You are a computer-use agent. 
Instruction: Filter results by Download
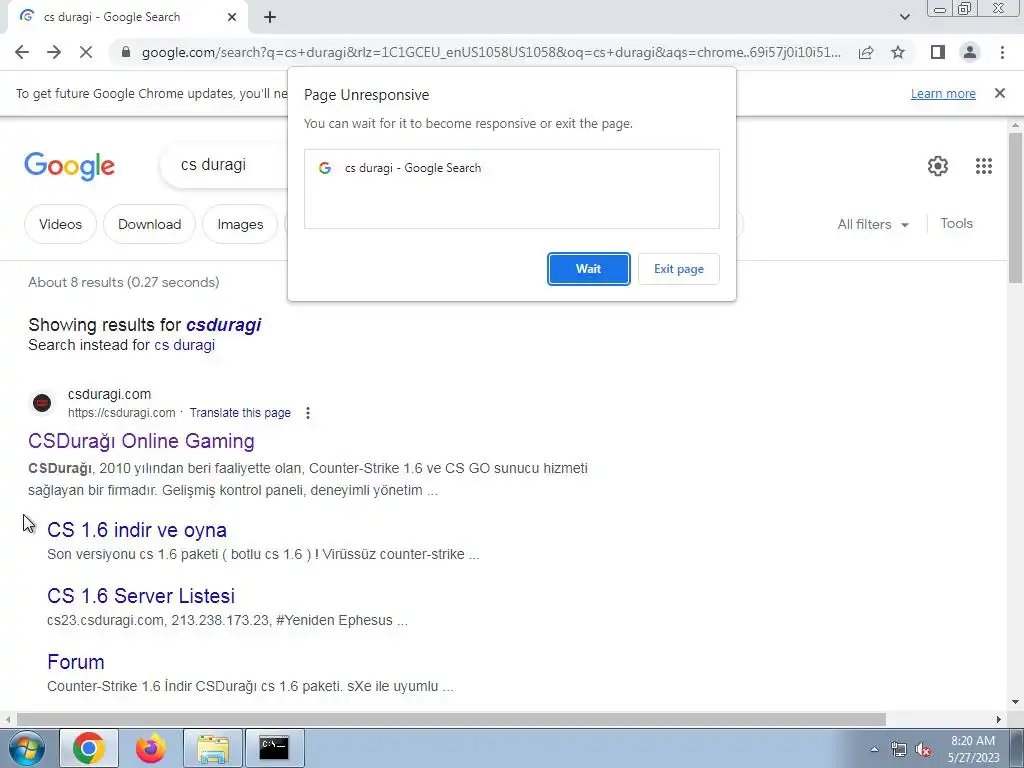point(150,224)
